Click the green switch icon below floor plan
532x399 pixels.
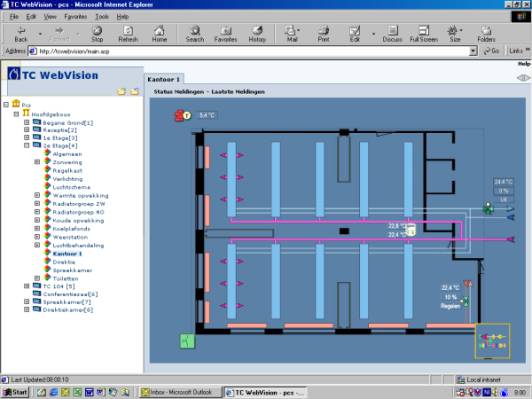(x=187, y=341)
